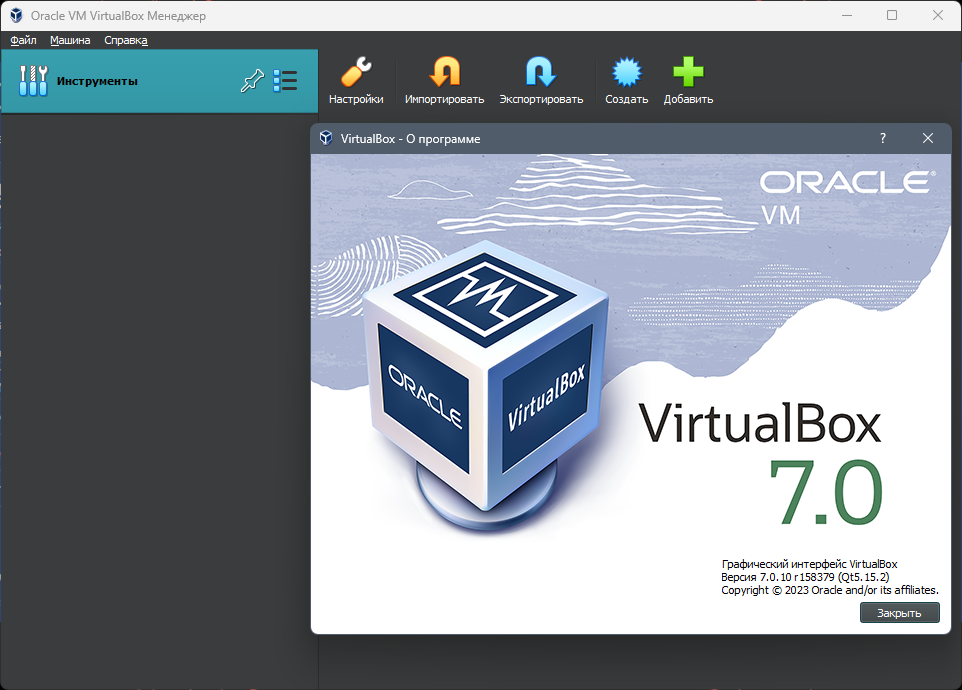Open the Справка menu
Screen dimensions: 962x690
(x=126, y=40)
